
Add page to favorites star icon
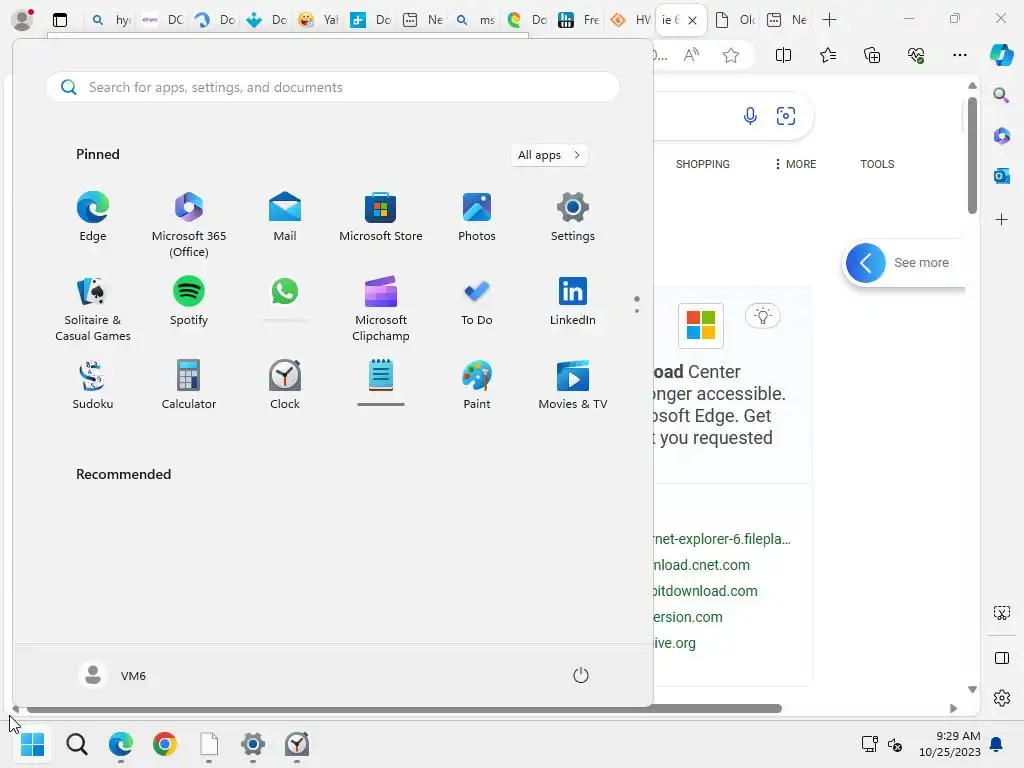[x=731, y=55]
